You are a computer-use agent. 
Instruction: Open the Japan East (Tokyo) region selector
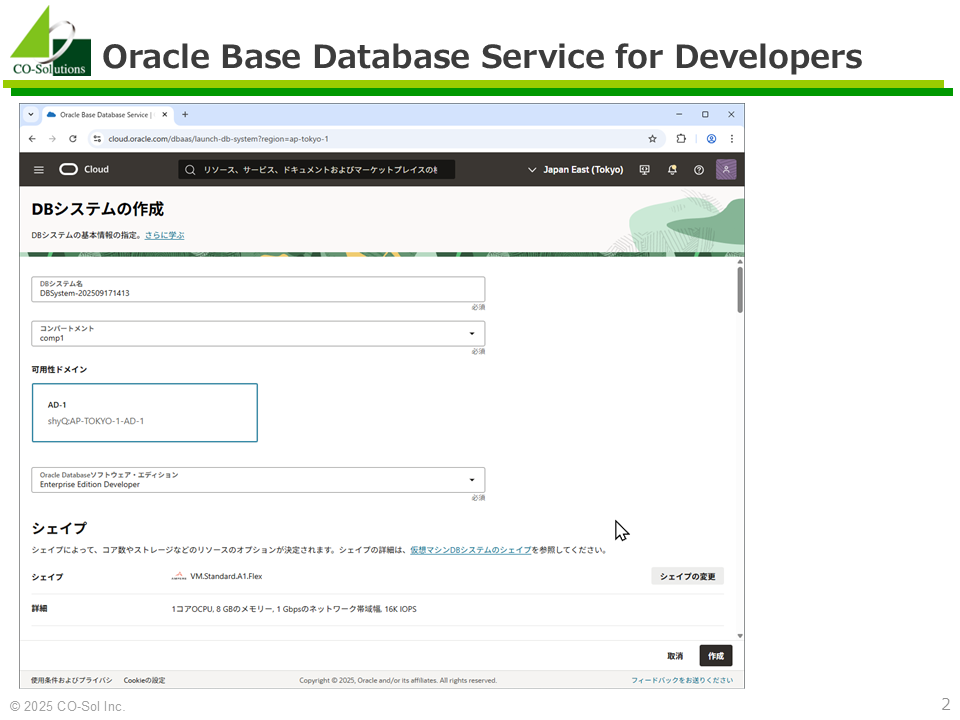[576, 170]
